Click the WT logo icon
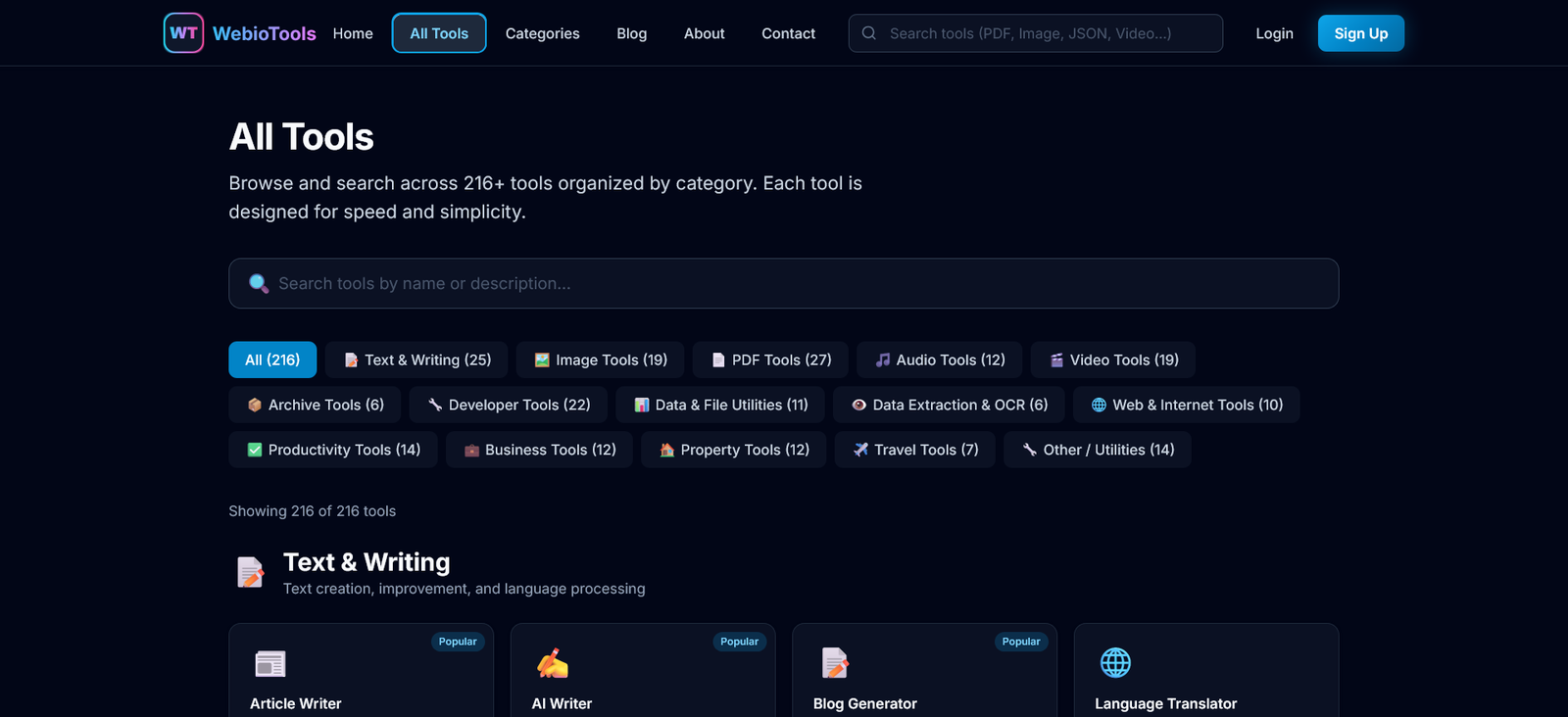The width and height of the screenshot is (1568, 717). [x=183, y=33]
